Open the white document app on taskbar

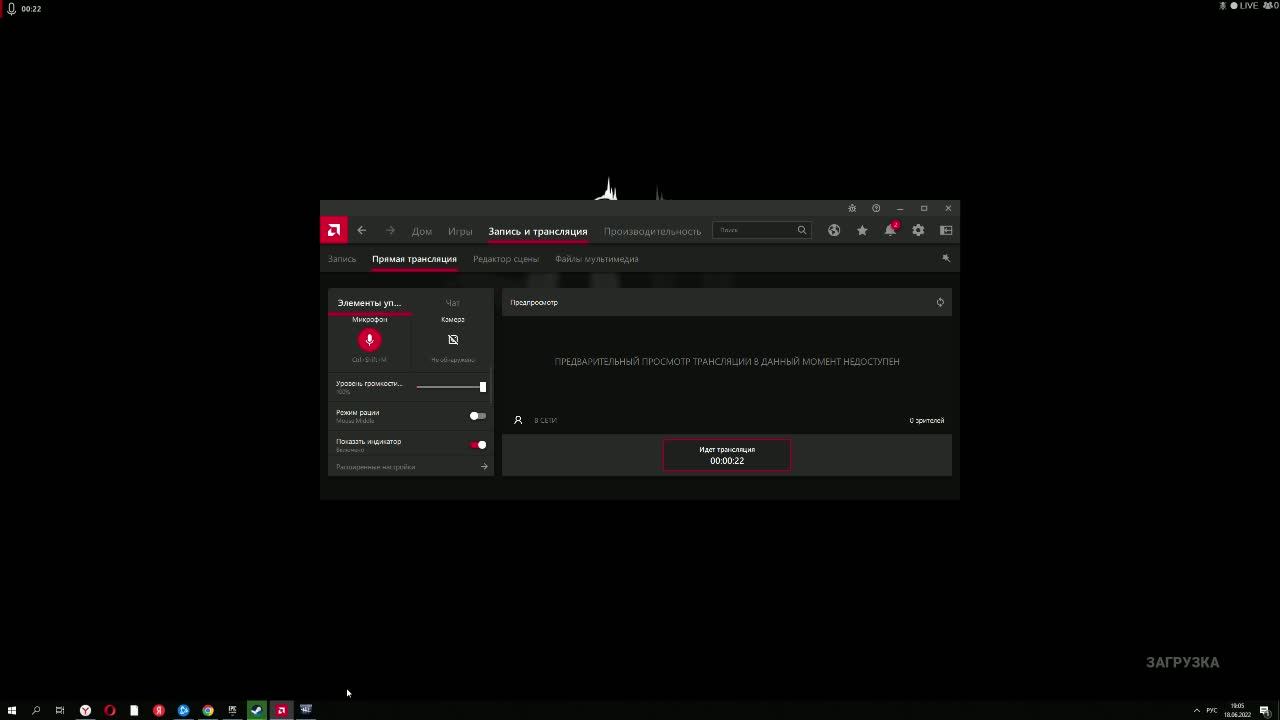pyautogui.click(x=134, y=710)
